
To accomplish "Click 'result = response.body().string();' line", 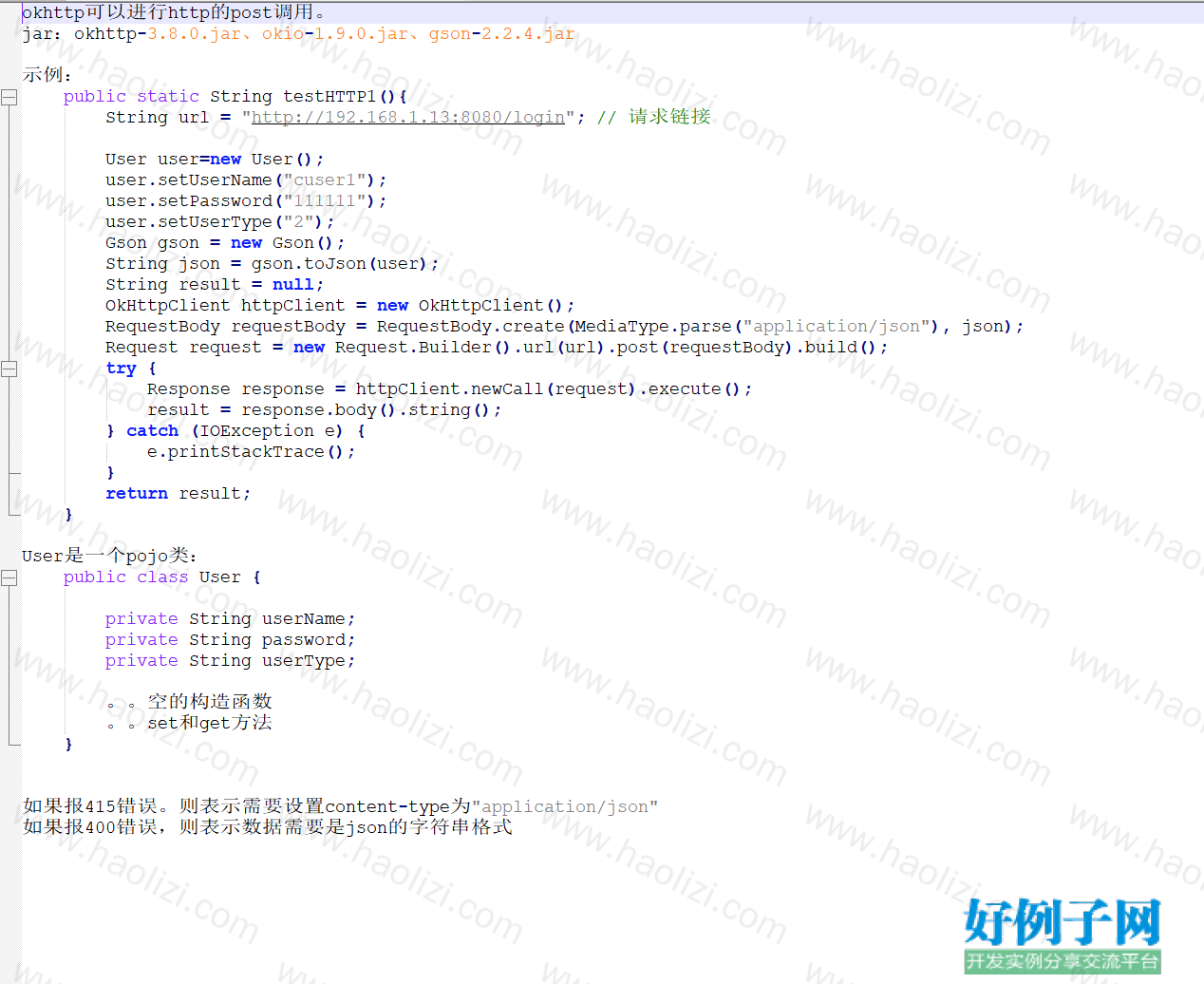I will (x=325, y=410).
